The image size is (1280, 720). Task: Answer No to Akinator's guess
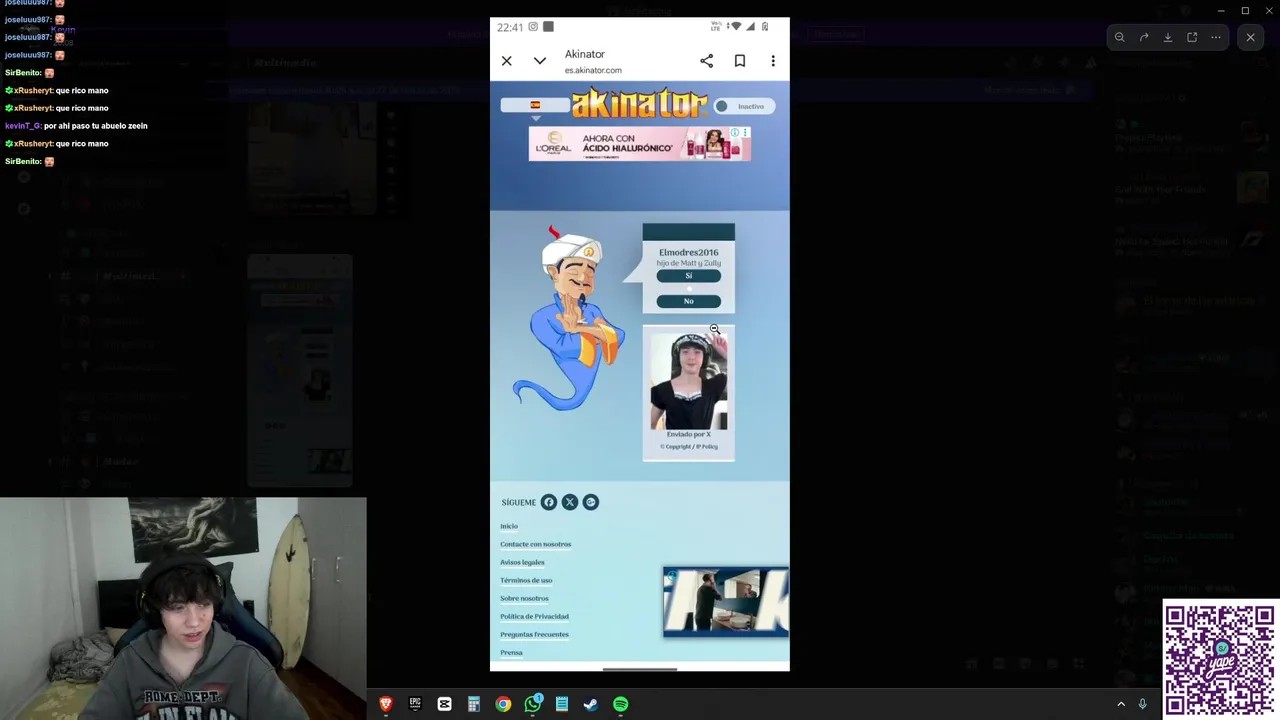coord(688,301)
